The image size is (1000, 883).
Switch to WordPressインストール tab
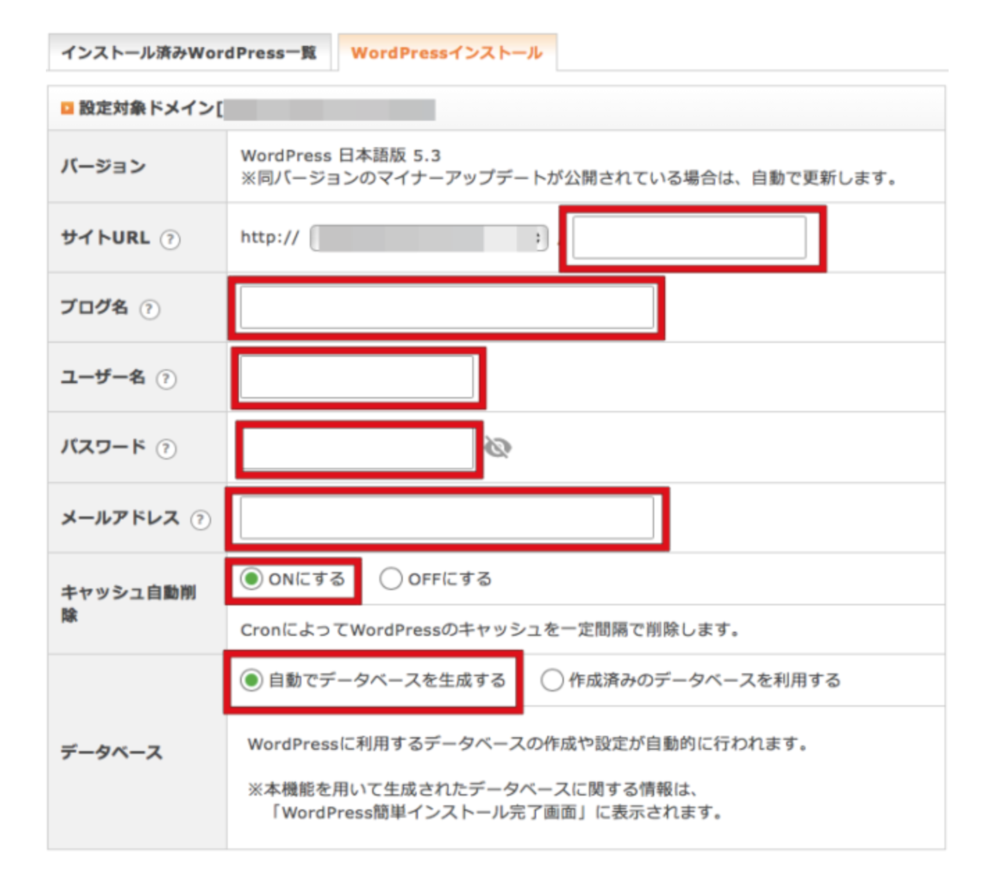click(x=447, y=52)
